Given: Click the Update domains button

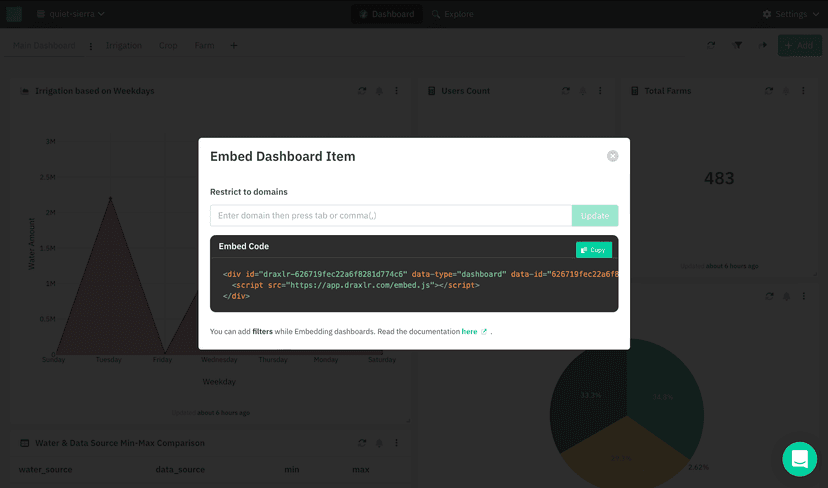Looking at the screenshot, I should (595, 215).
